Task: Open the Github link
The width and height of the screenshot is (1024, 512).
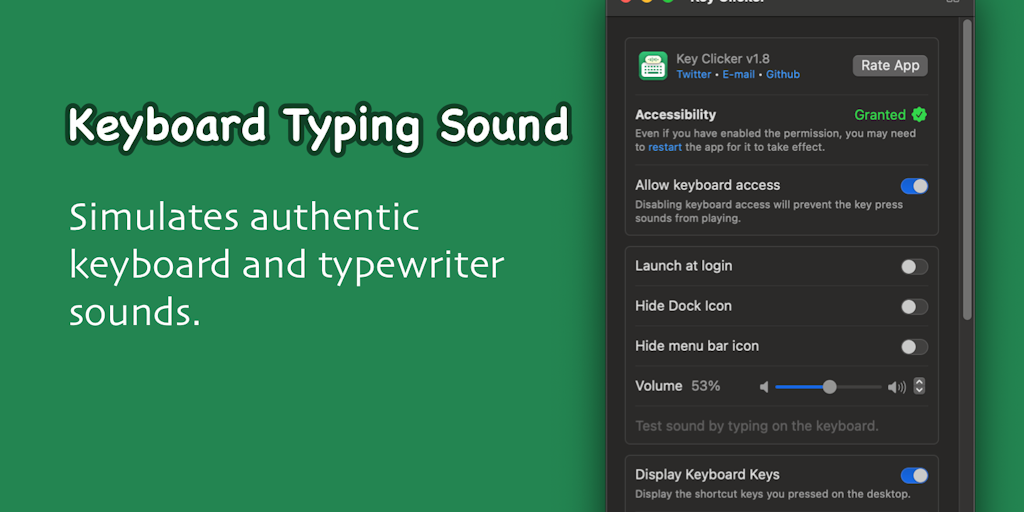Action: [783, 75]
